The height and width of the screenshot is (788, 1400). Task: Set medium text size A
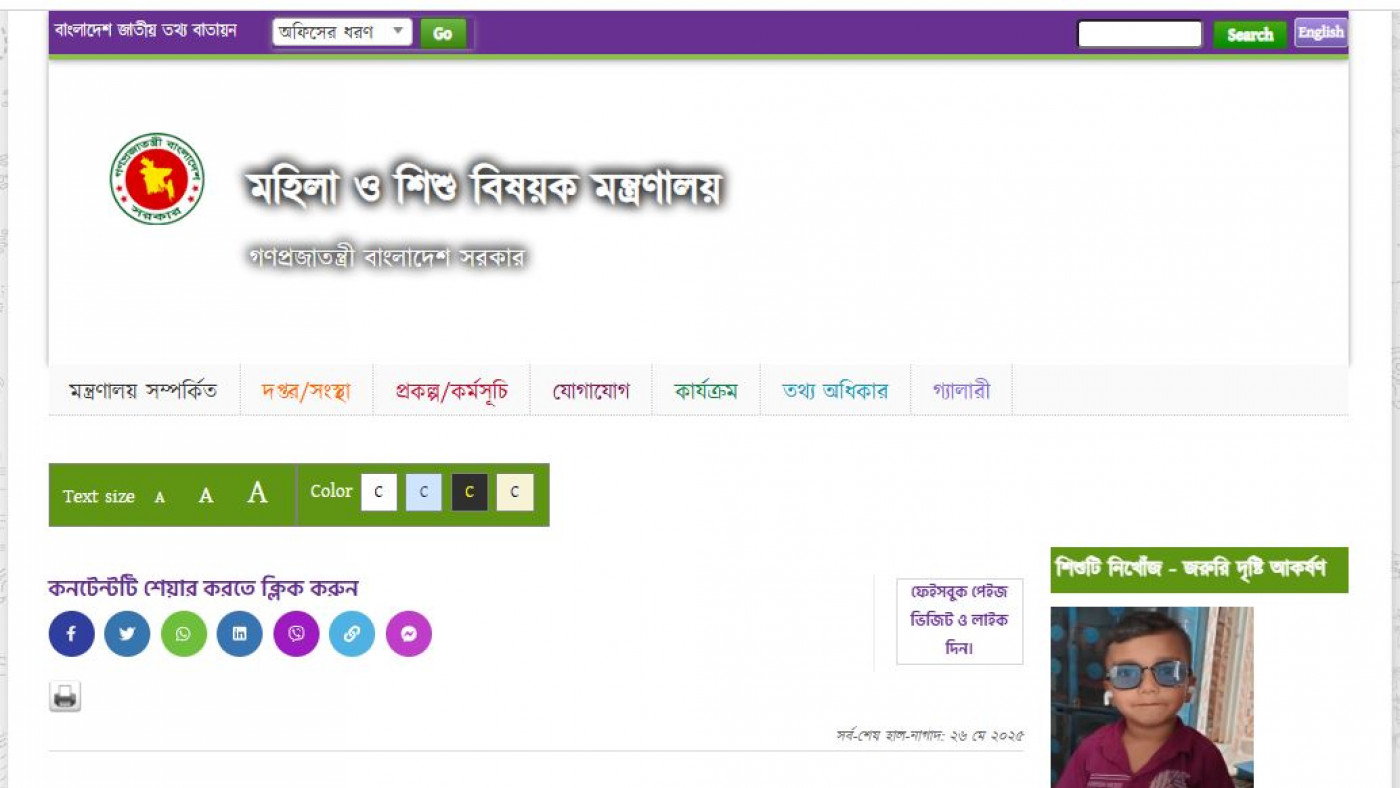(206, 496)
